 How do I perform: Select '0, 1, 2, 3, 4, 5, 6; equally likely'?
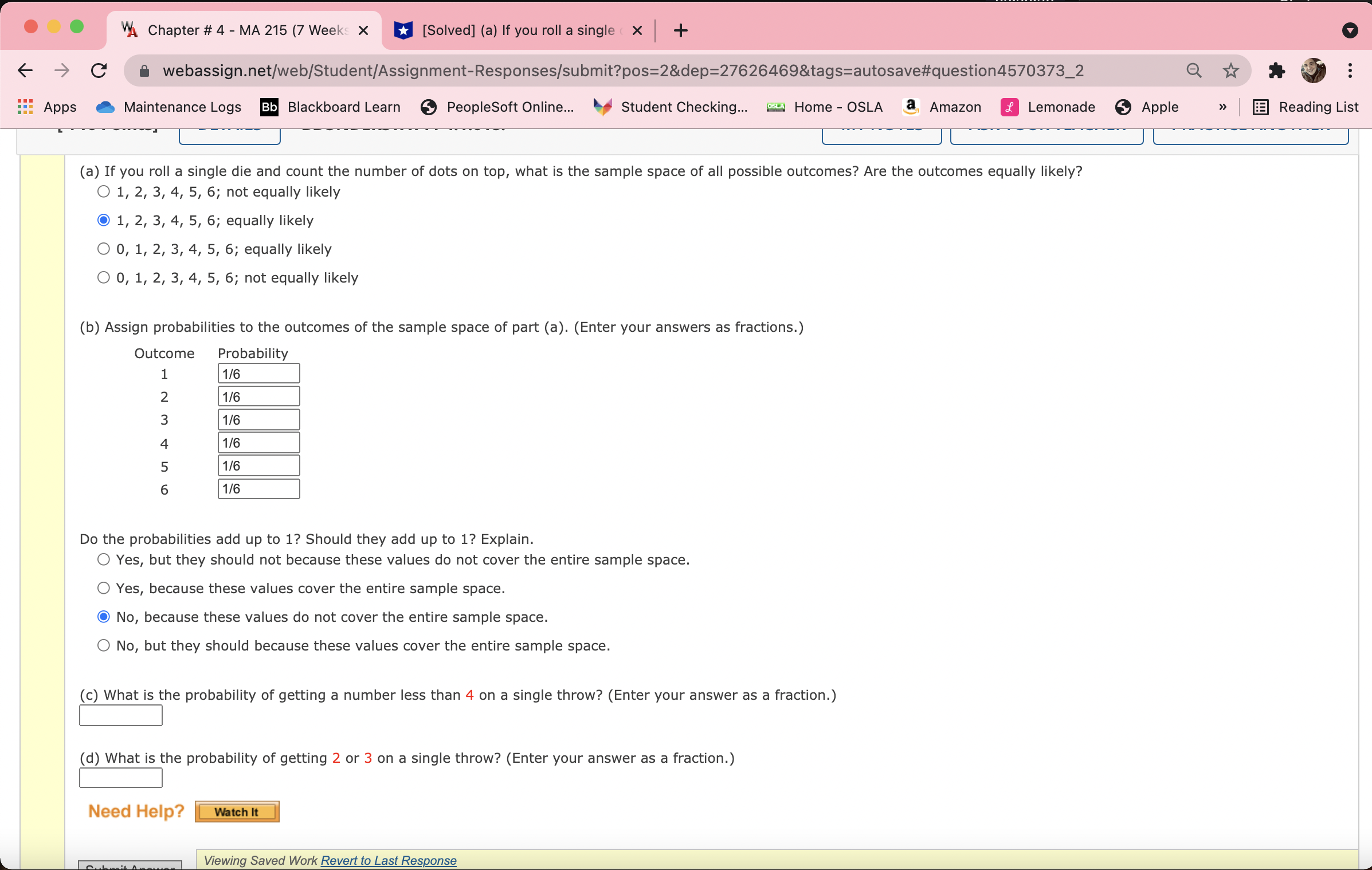104,249
